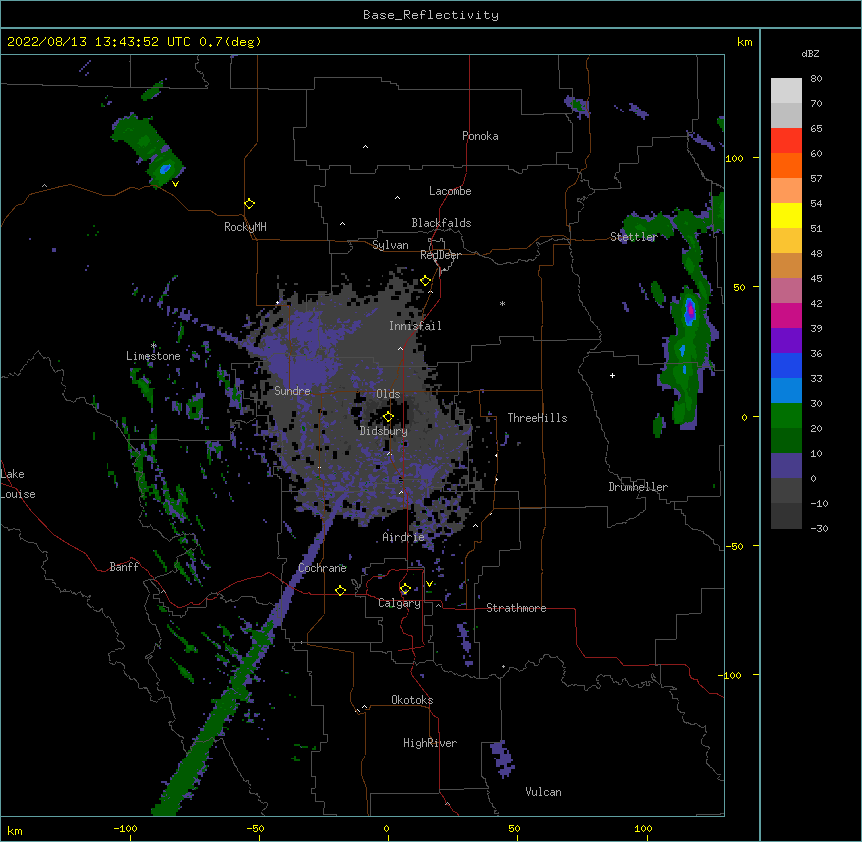The height and width of the screenshot is (842, 862).
Task: Click the Limestone label
Action: [x=153, y=356]
